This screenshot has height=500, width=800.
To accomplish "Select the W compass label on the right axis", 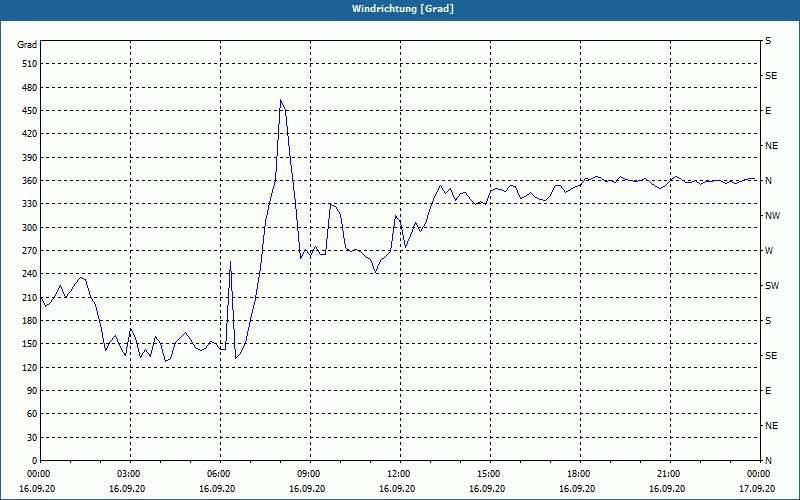I will click(x=769, y=251).
